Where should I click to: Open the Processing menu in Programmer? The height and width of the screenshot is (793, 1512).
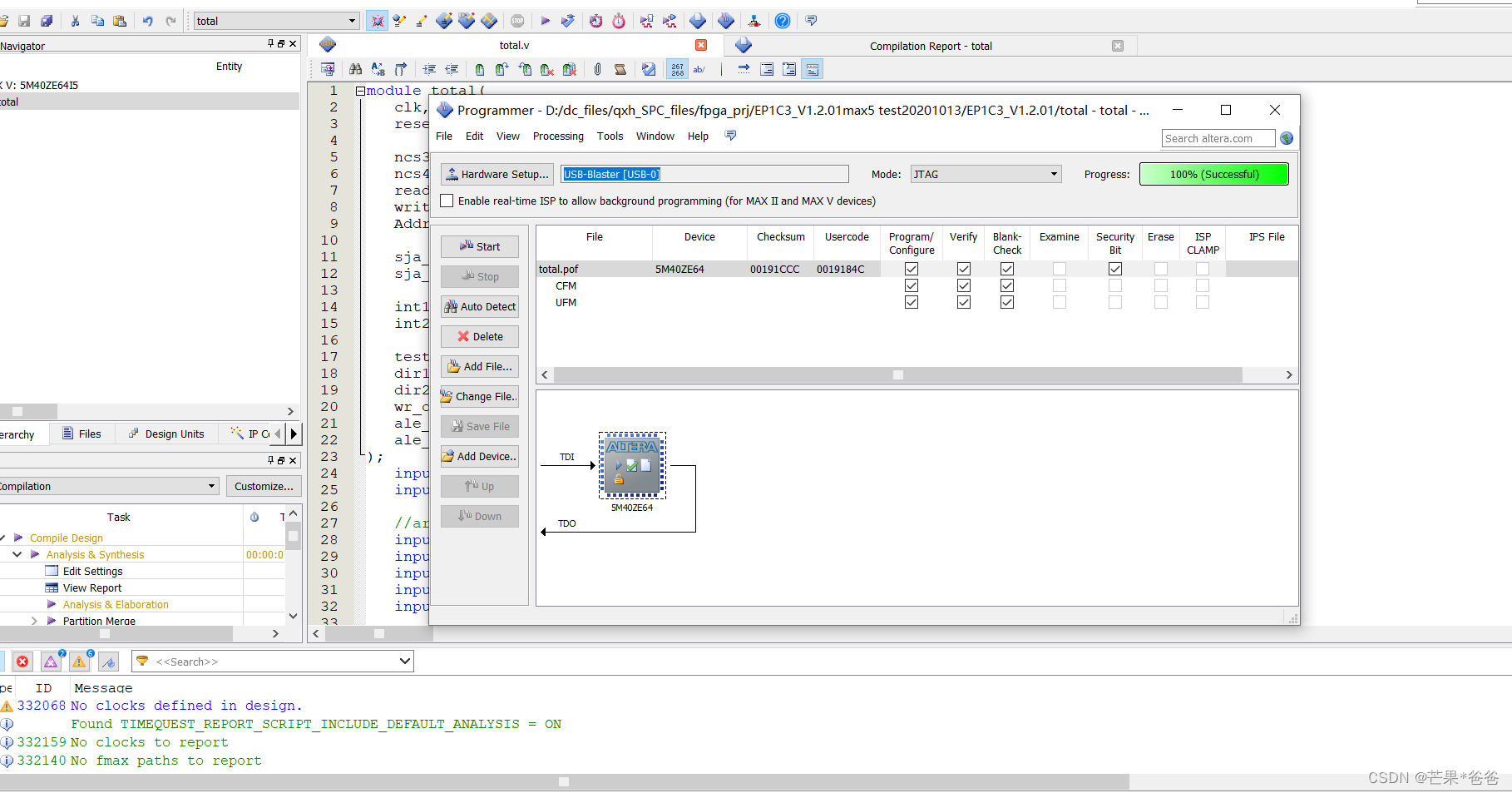click(x=558, y=136)
